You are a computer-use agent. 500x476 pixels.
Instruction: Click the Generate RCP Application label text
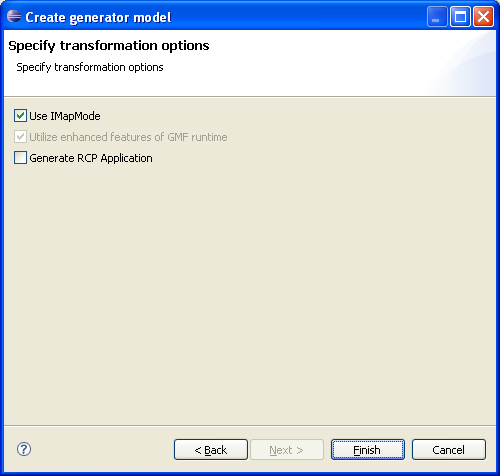[91, 158]
